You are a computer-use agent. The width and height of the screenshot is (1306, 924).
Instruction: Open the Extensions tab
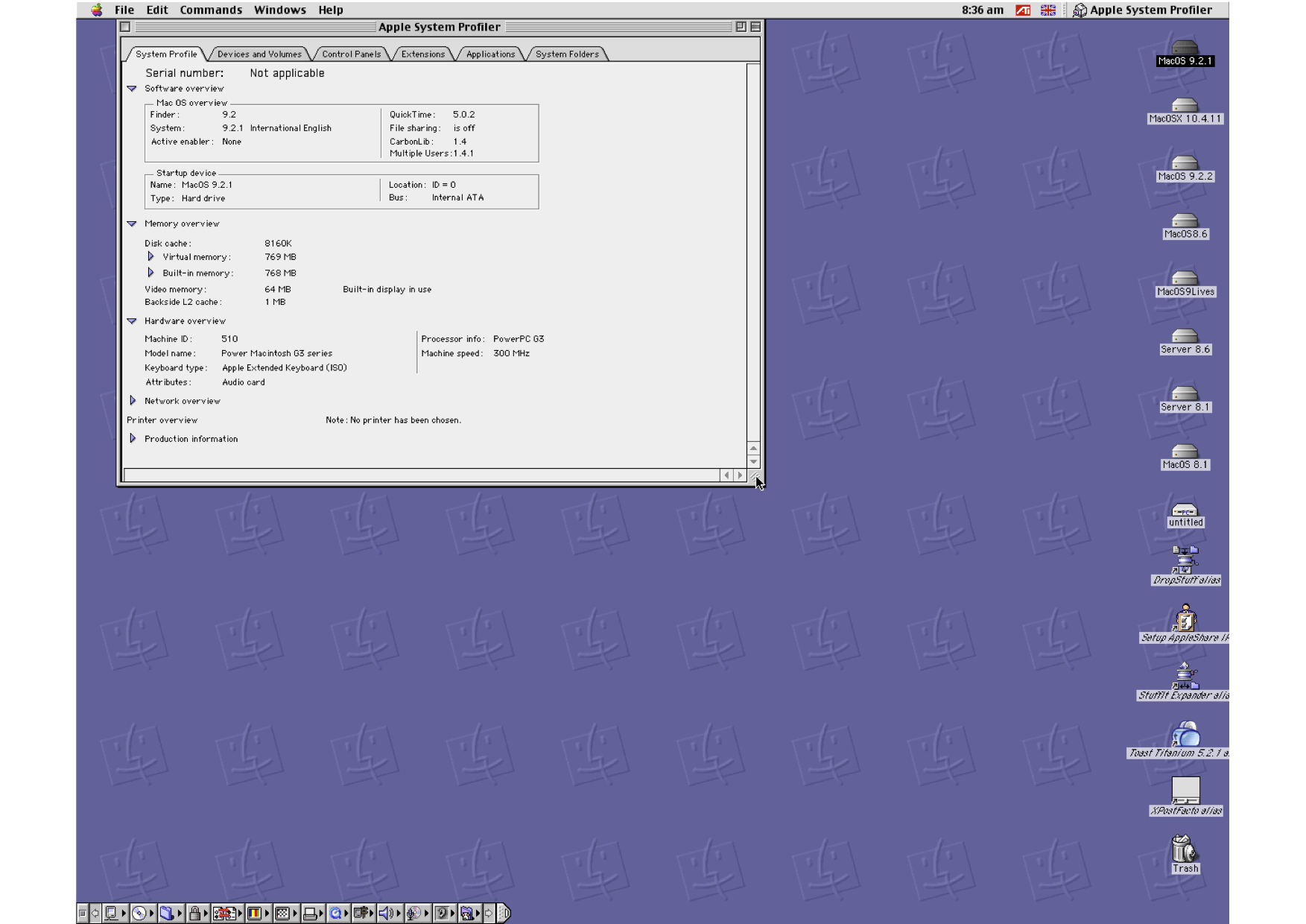pos(422,54)
